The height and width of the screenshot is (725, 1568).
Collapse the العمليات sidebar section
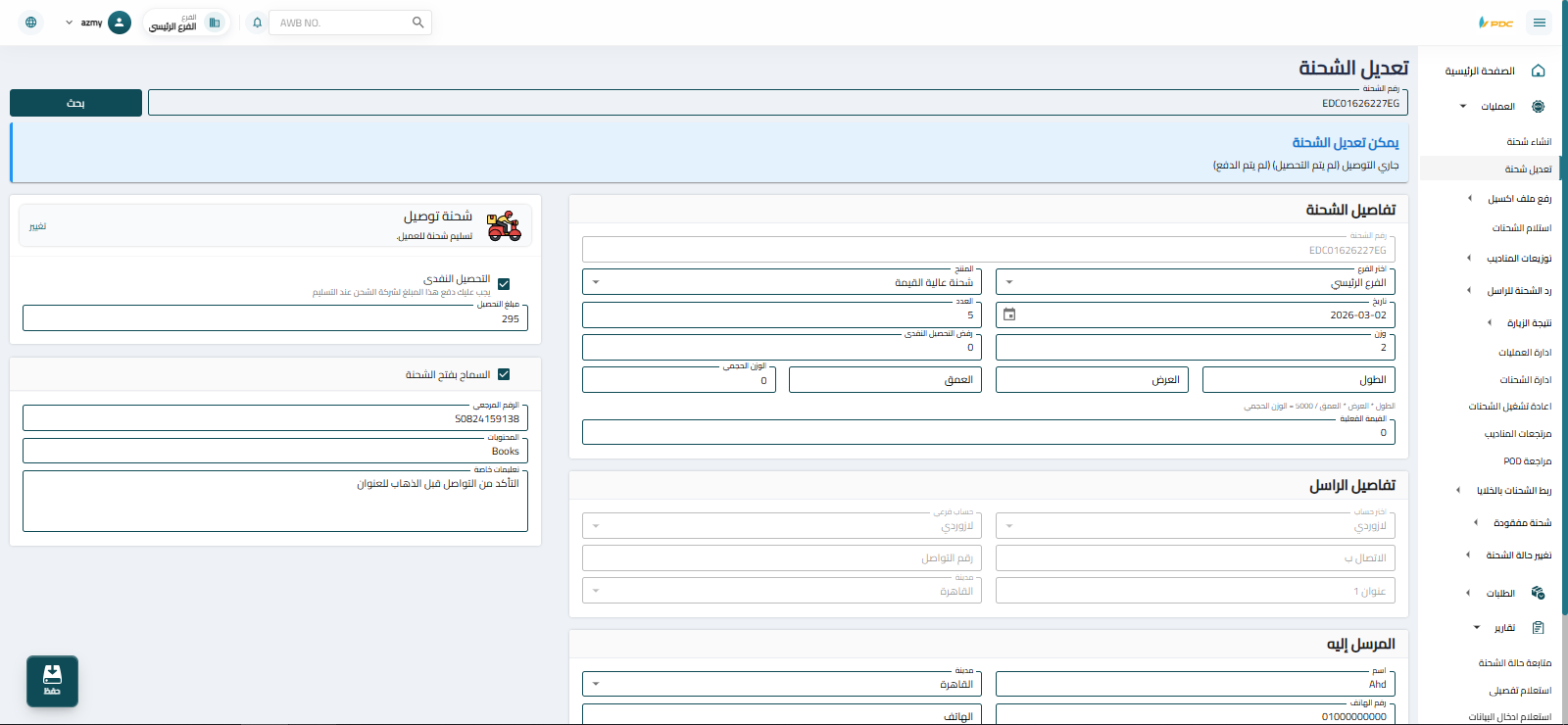[1463, 106]
